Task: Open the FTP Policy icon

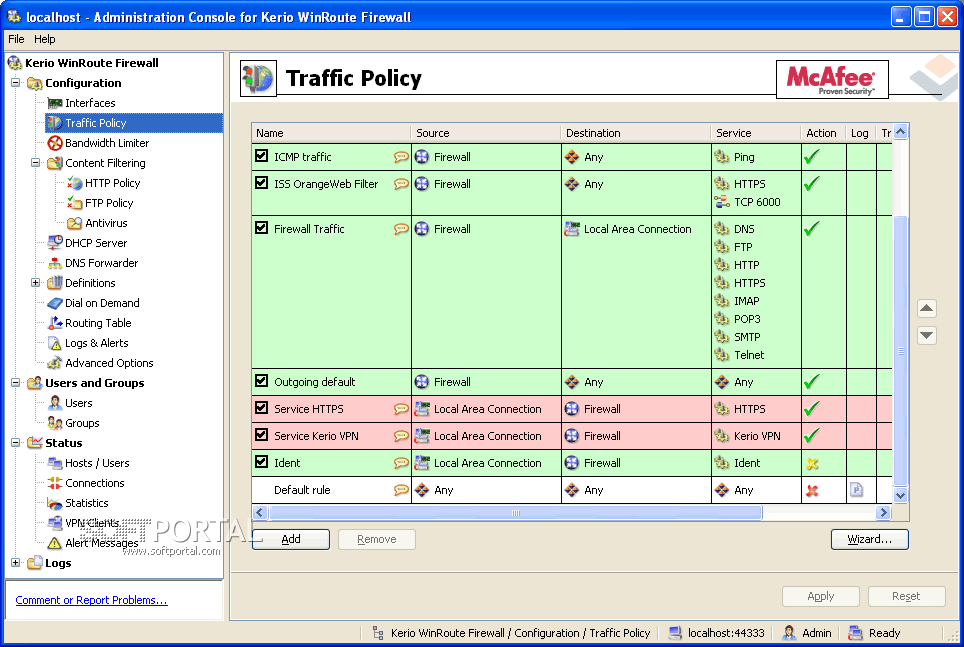Action: pyautogui.click(x=74, y=203)
